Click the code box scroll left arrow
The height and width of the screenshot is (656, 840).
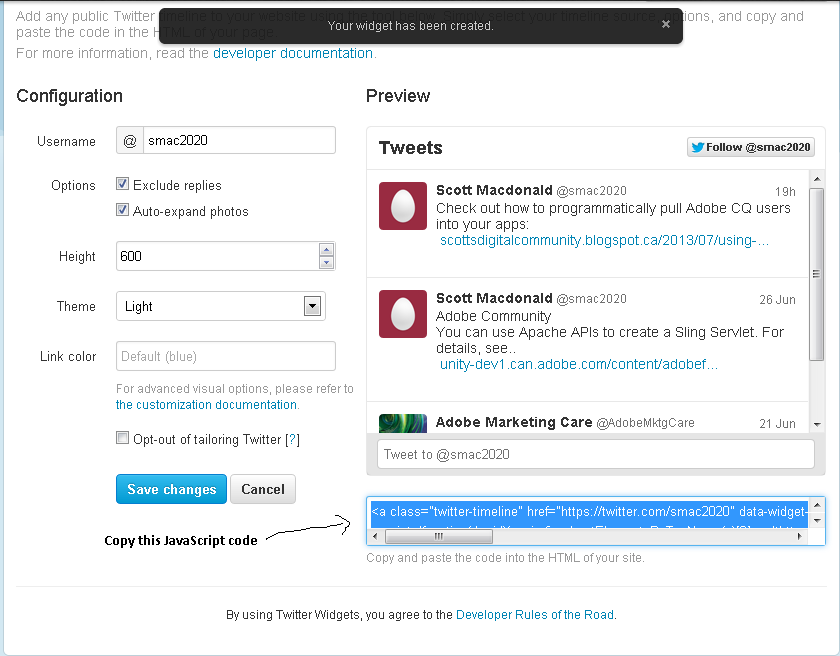click(375, 536)
